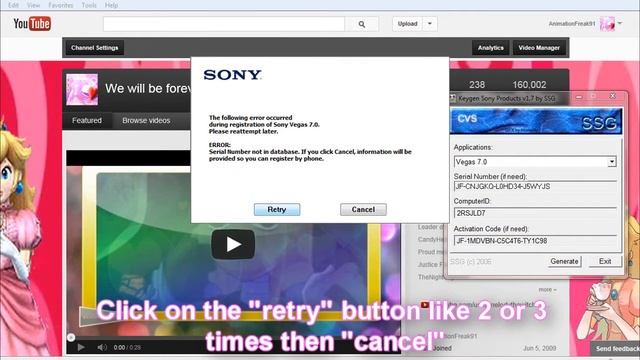Open the Edit menu in browser
This screenshot has height=360, width=640.
[x=13, y=5]
